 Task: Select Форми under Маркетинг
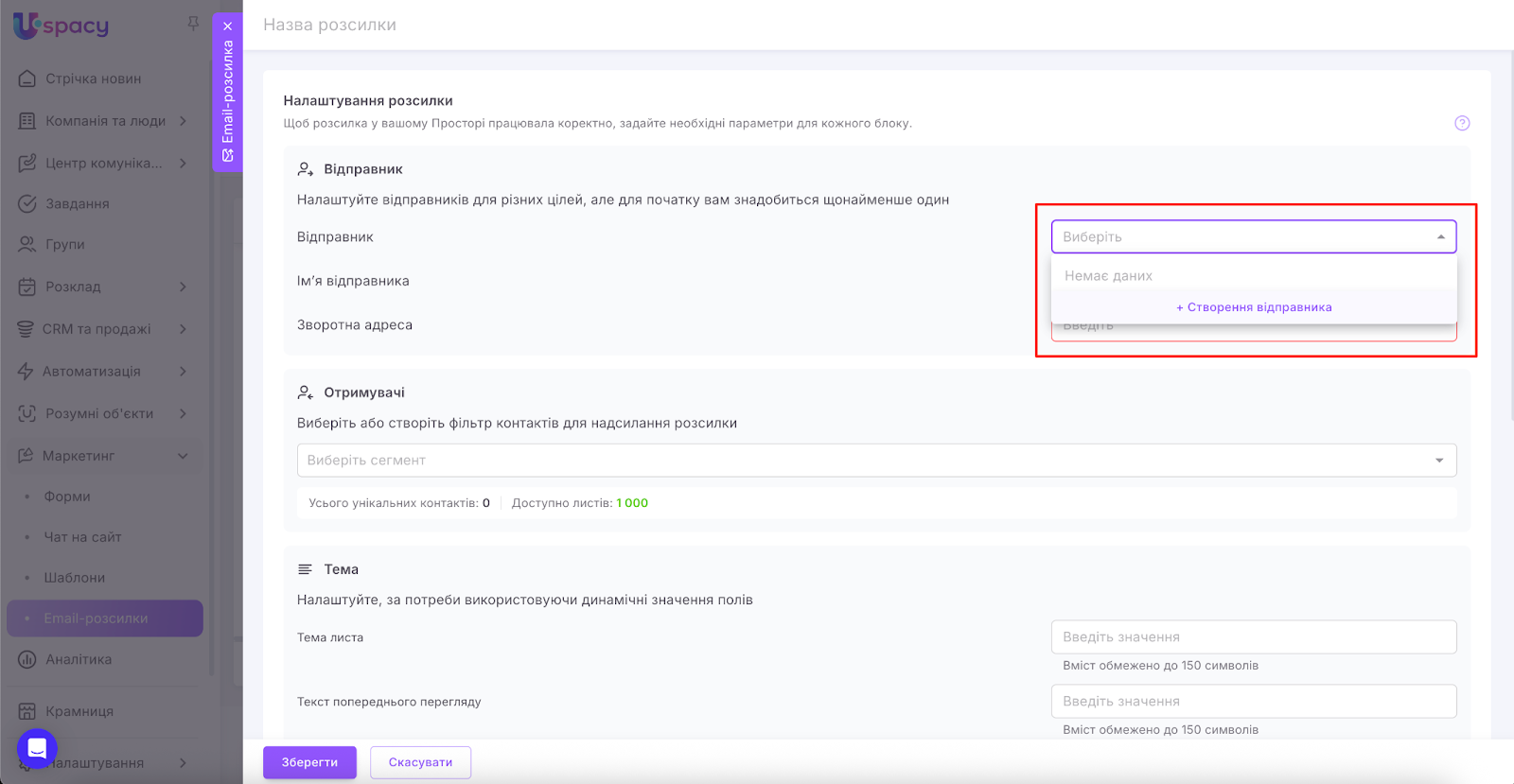[x=67, y=497]
